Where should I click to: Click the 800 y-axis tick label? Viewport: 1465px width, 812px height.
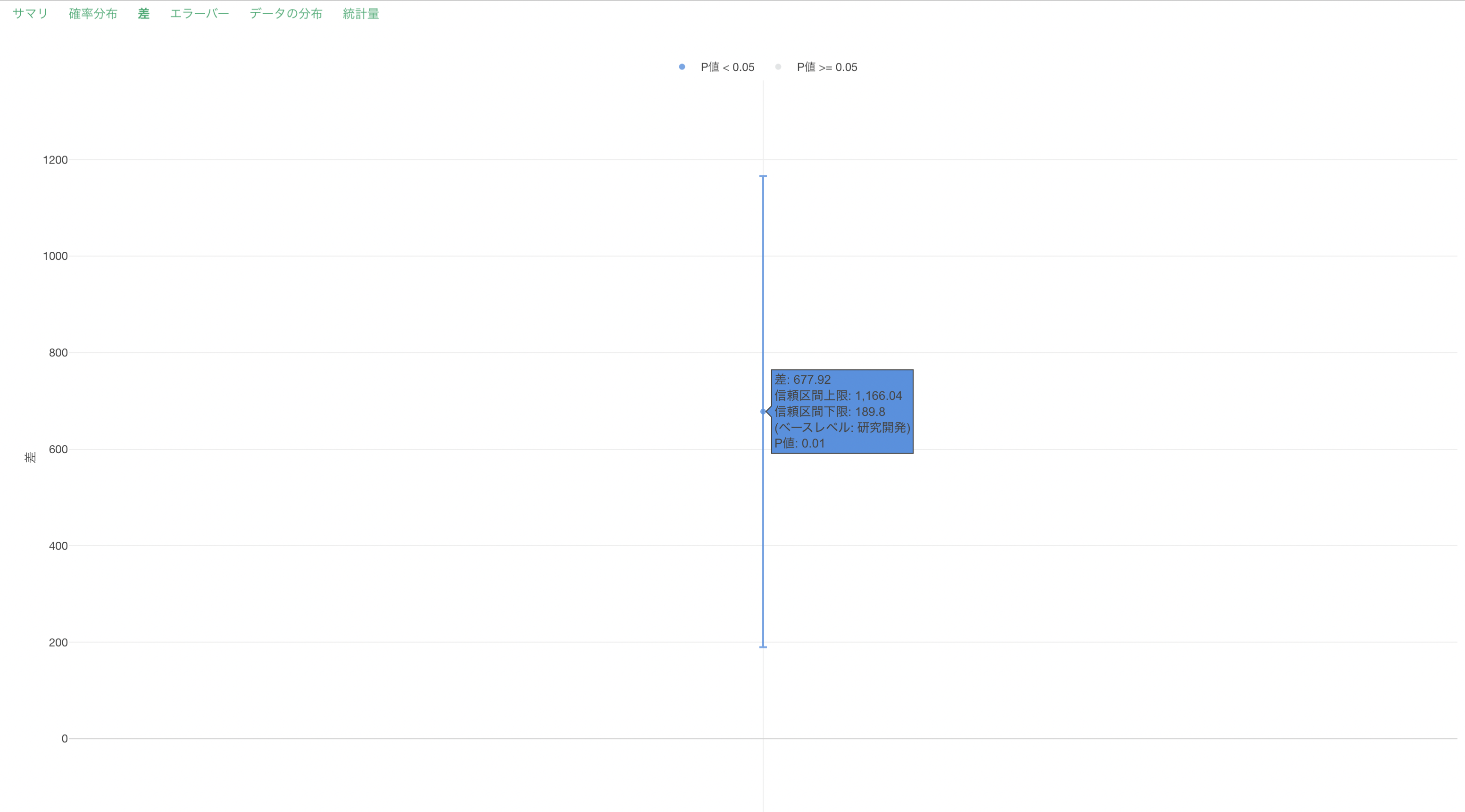pos(58,353)
